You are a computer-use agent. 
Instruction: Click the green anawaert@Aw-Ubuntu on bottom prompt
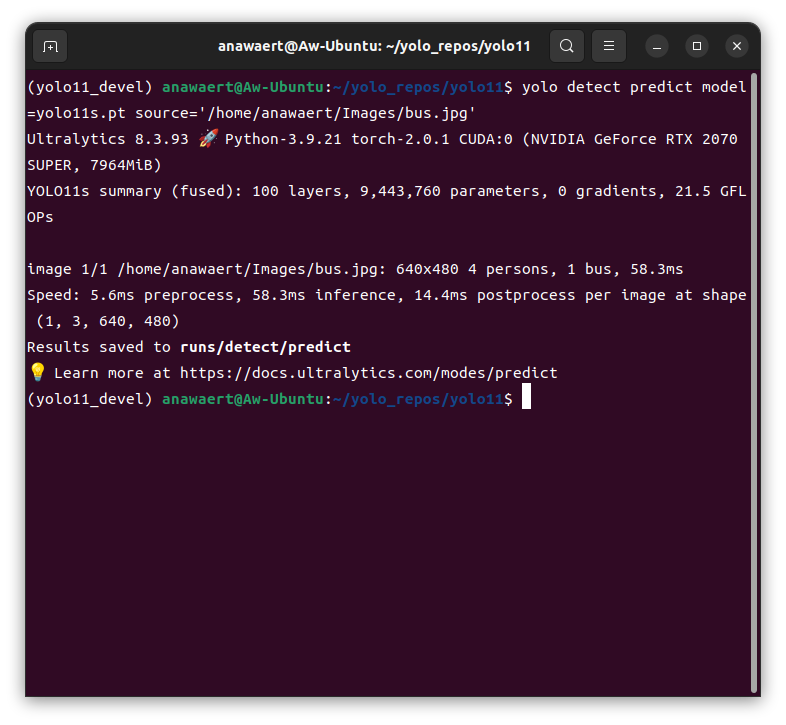tap(243, 399)
